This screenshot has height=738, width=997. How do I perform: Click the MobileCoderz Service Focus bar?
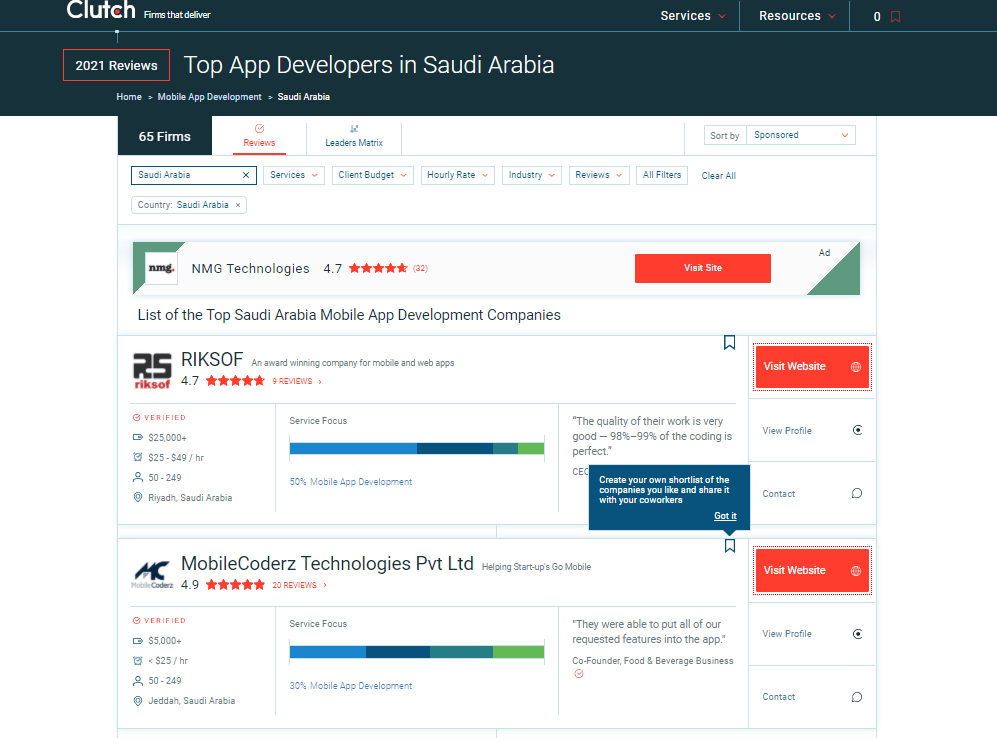[x=417, y=652]
